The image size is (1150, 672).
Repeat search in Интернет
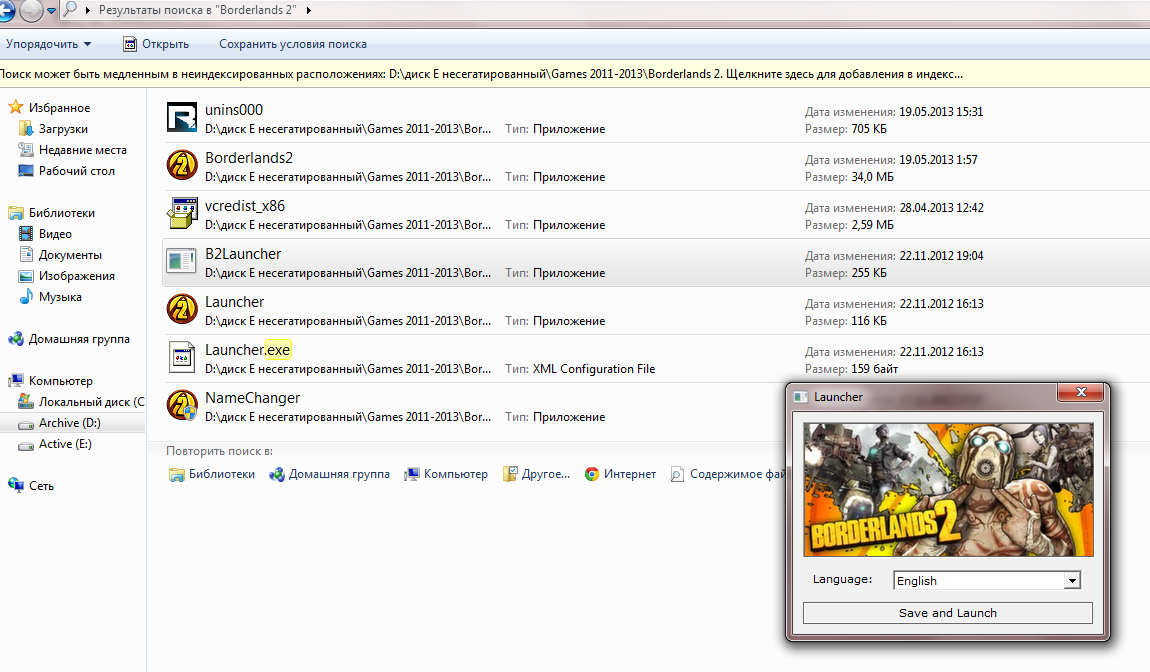click(620, 474)
